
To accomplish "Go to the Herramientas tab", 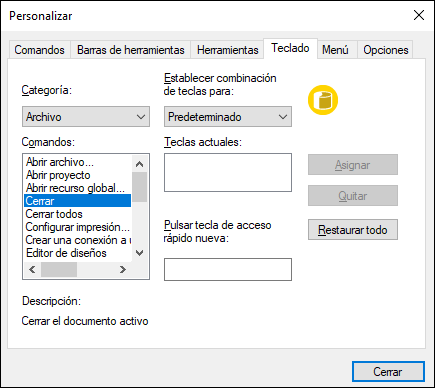I will coord(227,50).
